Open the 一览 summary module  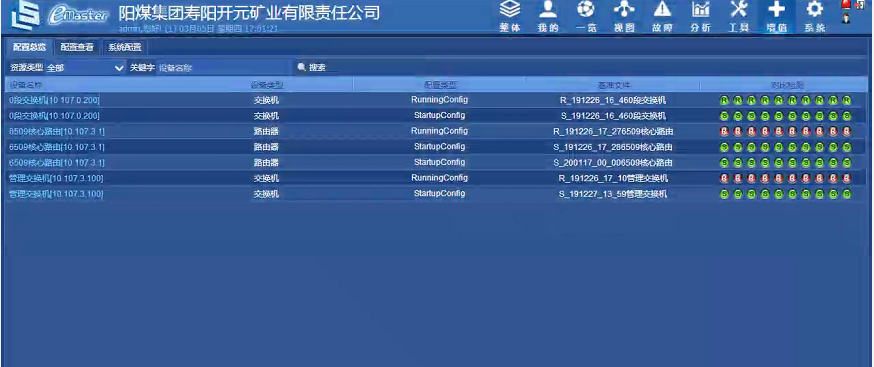586,17
